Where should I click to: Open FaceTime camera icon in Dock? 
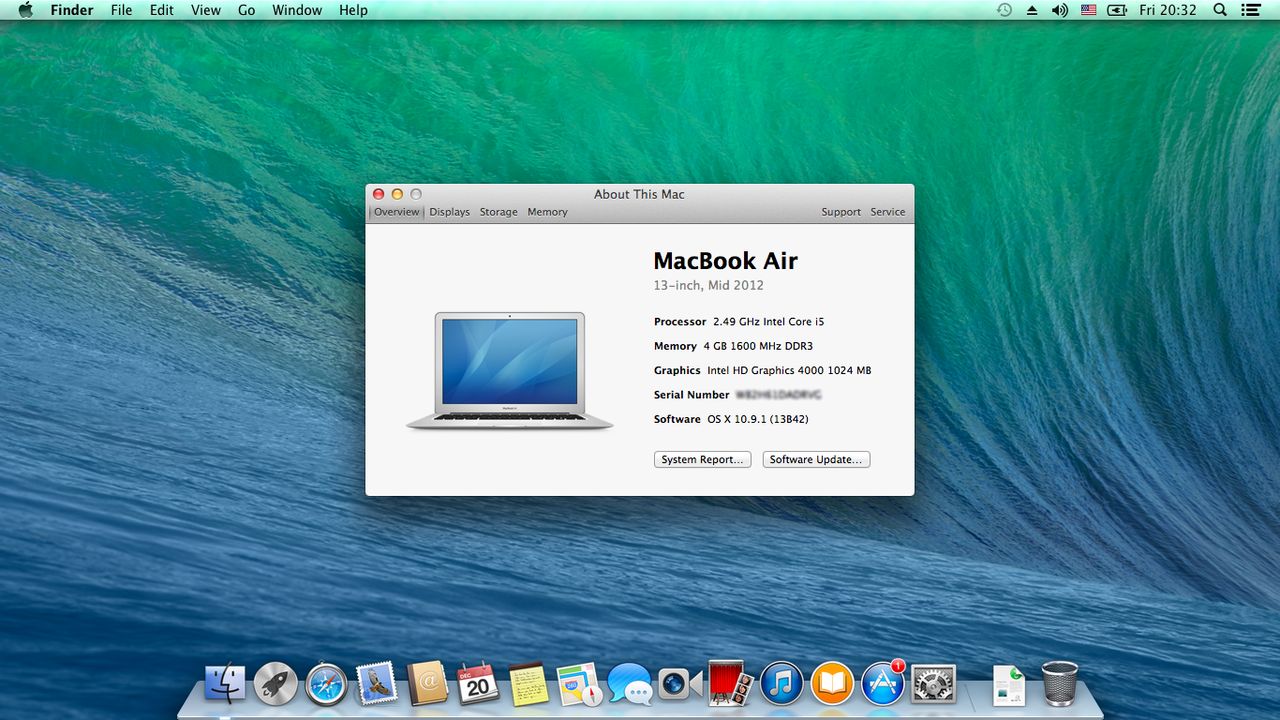coord(680,684)
